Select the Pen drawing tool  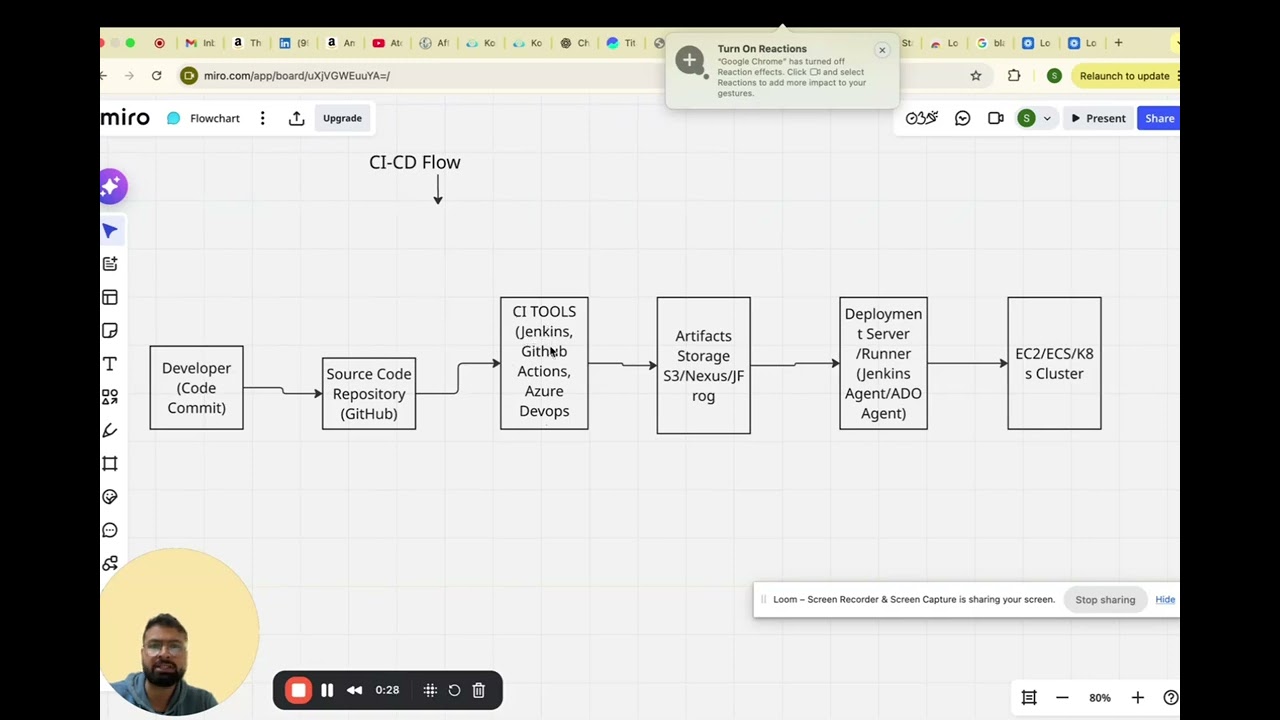click(110, 430)
